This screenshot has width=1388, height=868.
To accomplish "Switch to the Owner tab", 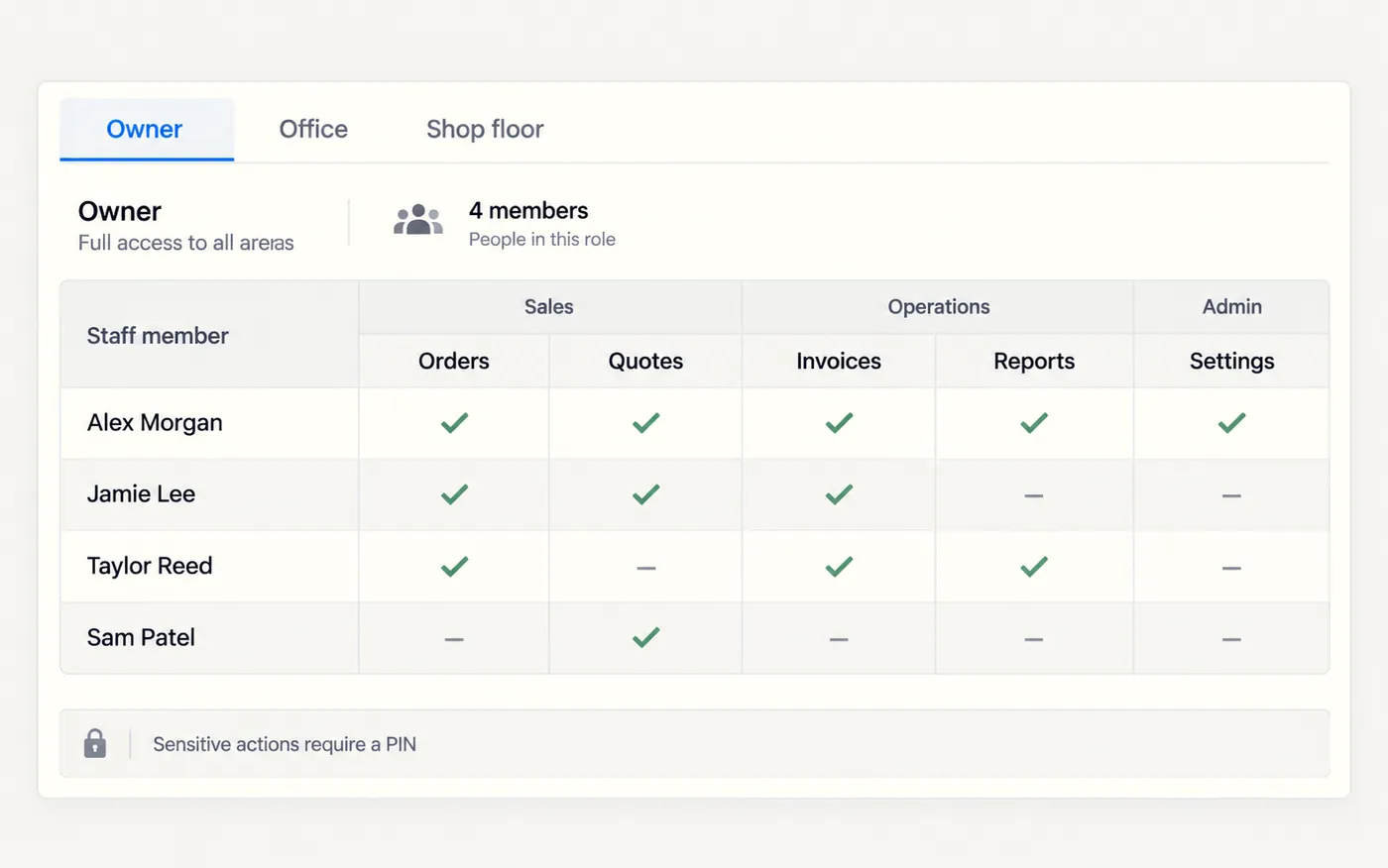I will (x=146, y=129).
